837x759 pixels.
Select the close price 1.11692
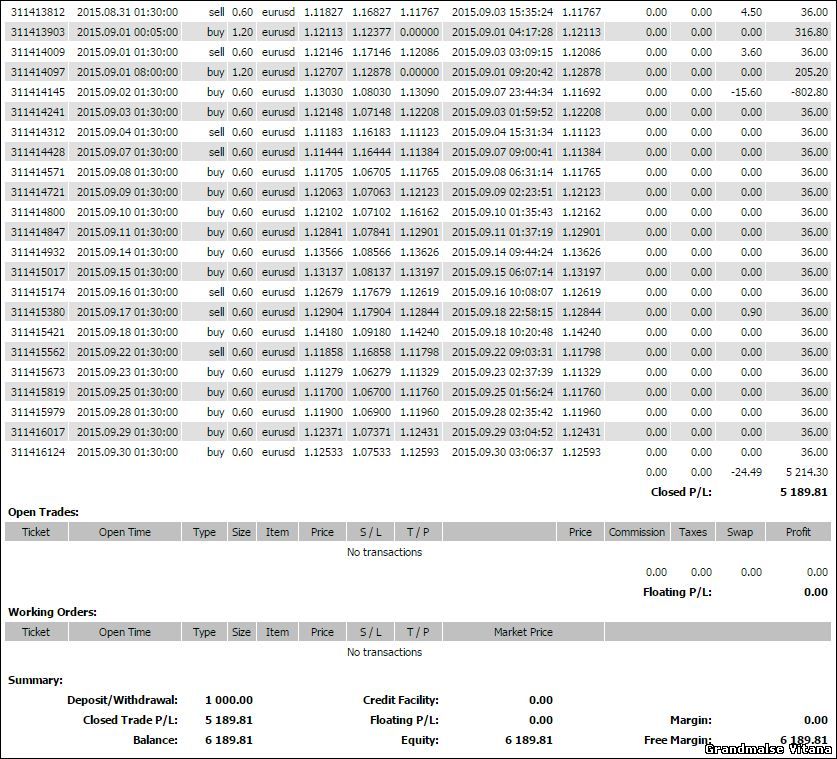pos(581,92)
